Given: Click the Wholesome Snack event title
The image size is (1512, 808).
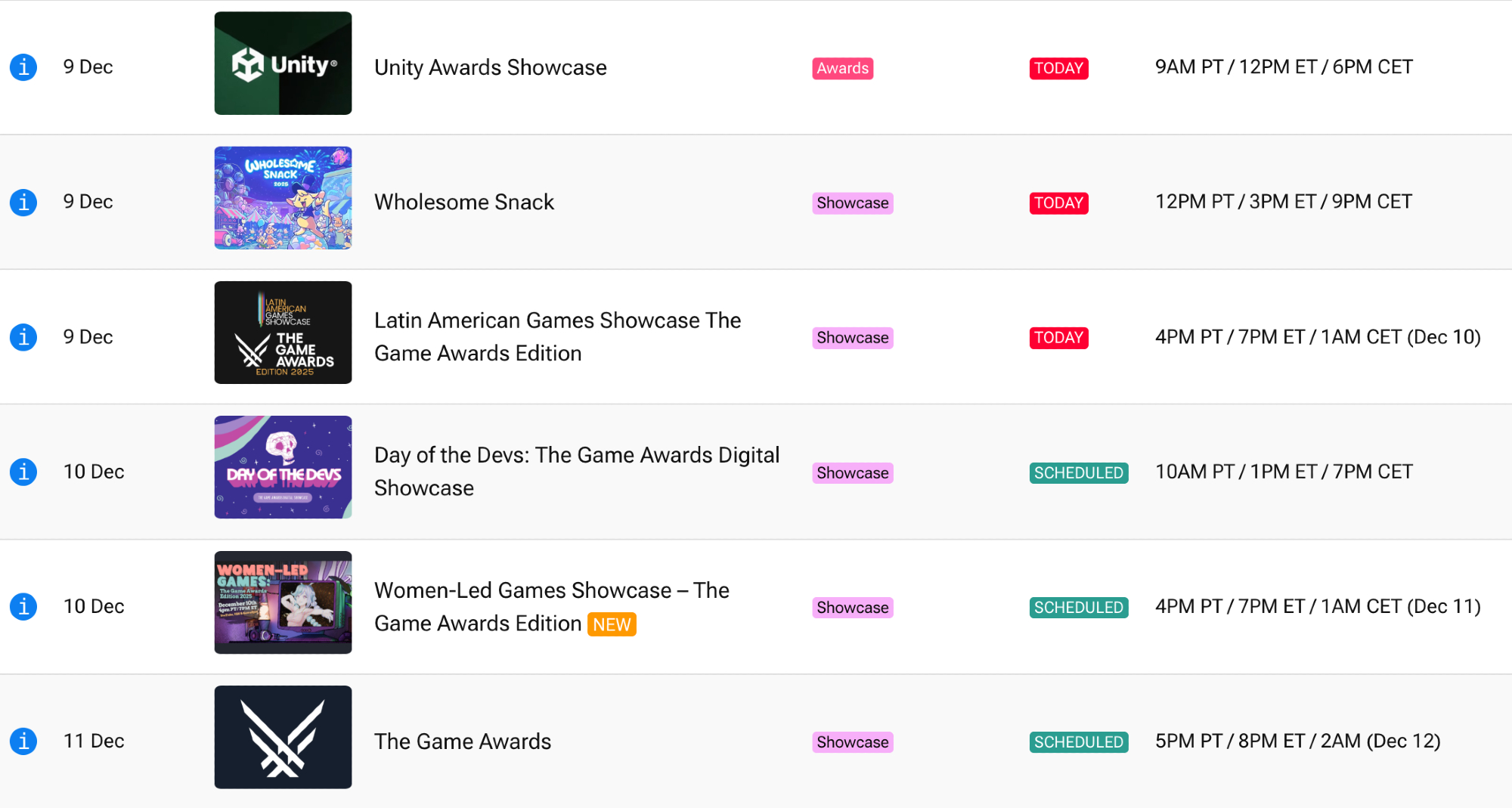Looking at the screenshot, I should (x=464, y=202).
